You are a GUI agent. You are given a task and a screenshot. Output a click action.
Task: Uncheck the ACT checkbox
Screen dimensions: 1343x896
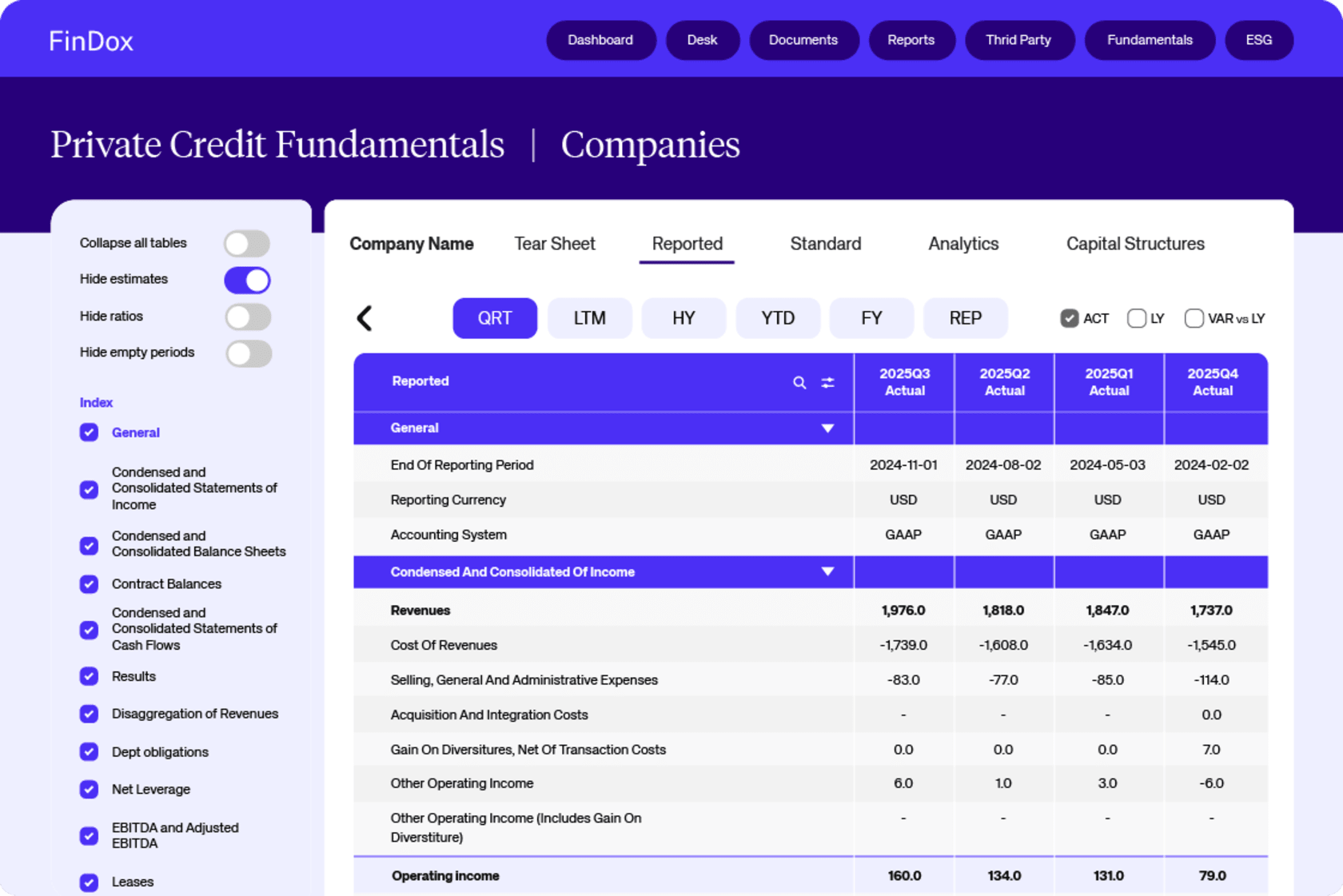click(1069, 319)
